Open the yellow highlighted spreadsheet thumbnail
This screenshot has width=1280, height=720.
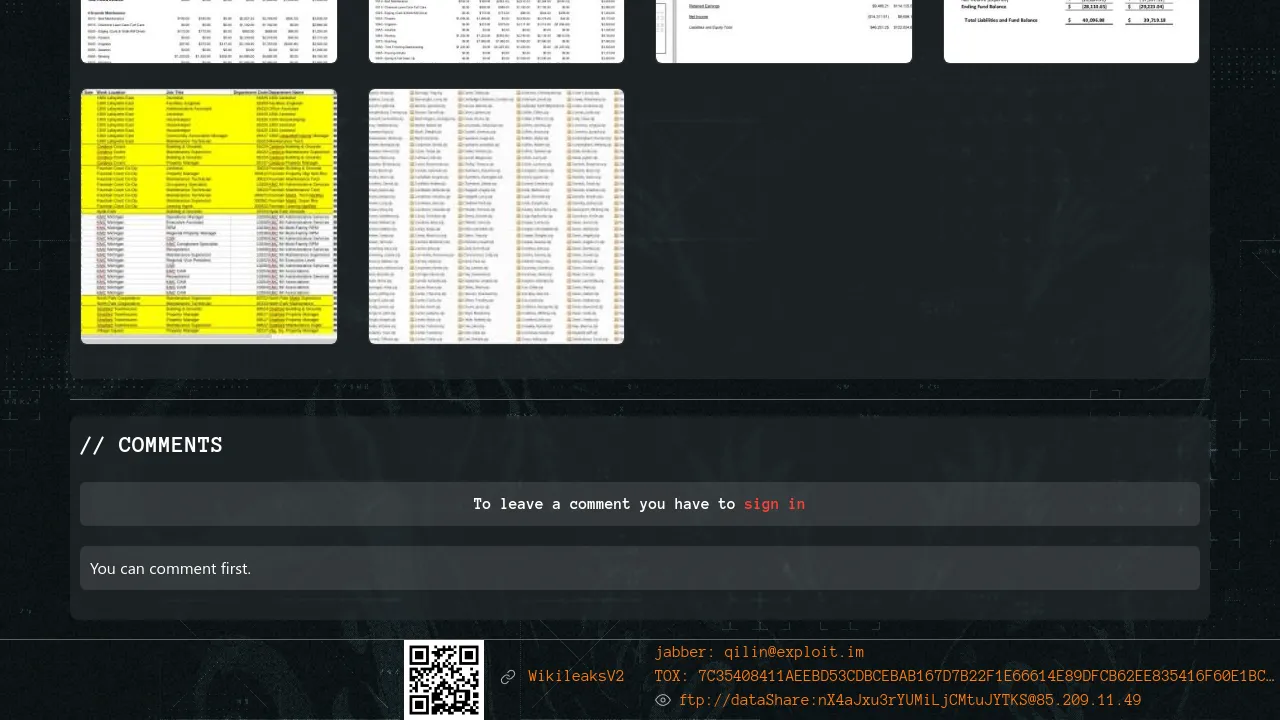[x=209, y=216]
